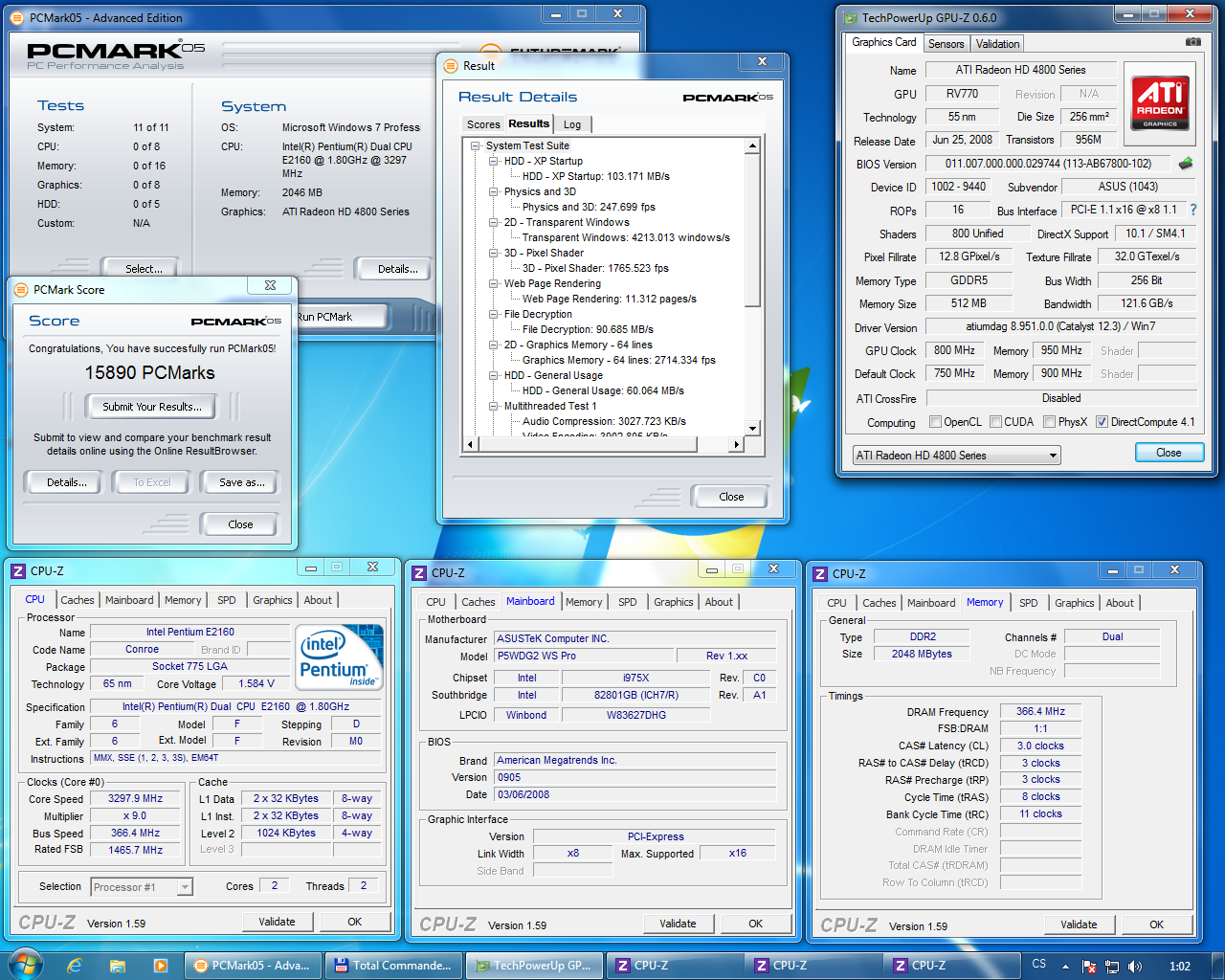Image resolution: width=1225 pixels, height=980 pixels.
Task: Show hidden tray icons arrow
Action: click(1065, 967)
